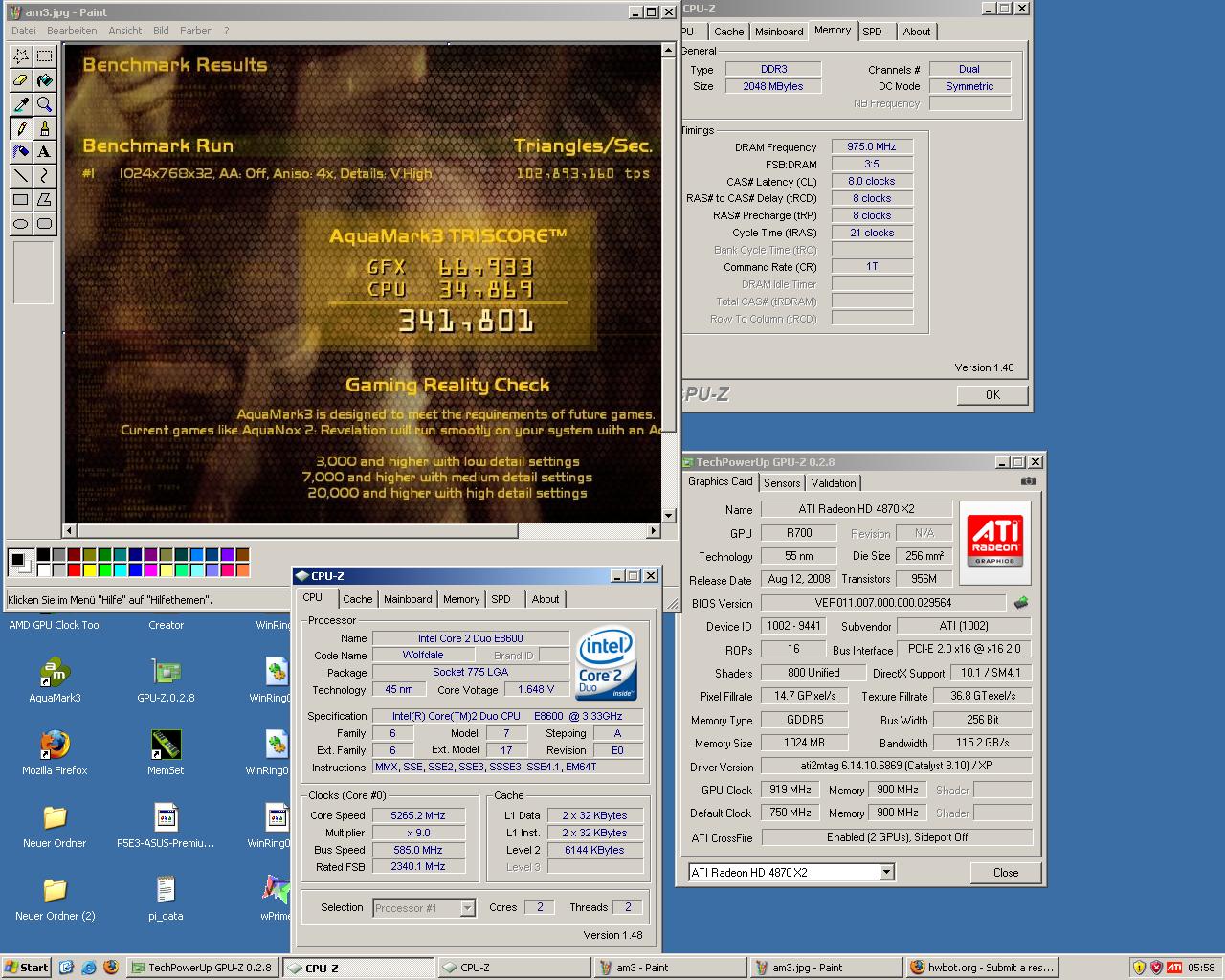Select the GPU-Z.0.2.8 desktop icon

click(166, 680)
